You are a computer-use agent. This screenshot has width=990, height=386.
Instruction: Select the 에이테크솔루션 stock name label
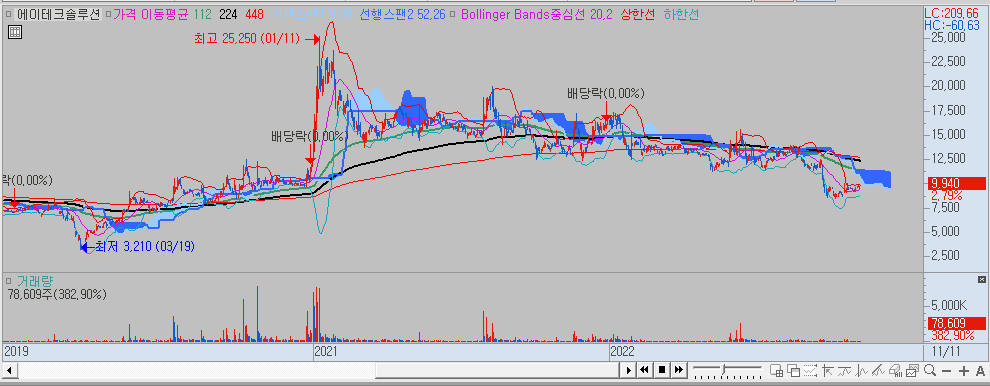coord(59,14)
